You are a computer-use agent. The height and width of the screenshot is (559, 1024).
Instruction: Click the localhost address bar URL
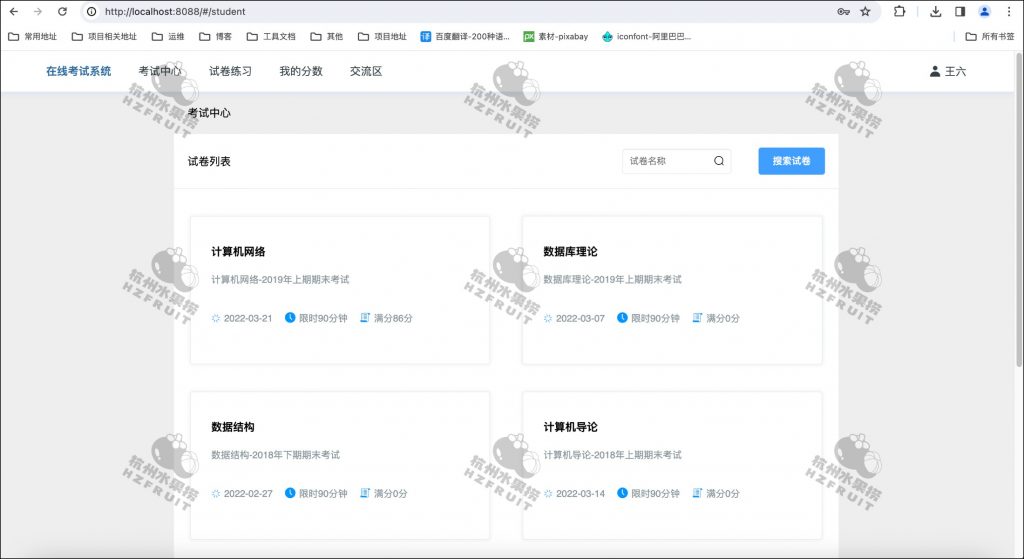[175, 12]
